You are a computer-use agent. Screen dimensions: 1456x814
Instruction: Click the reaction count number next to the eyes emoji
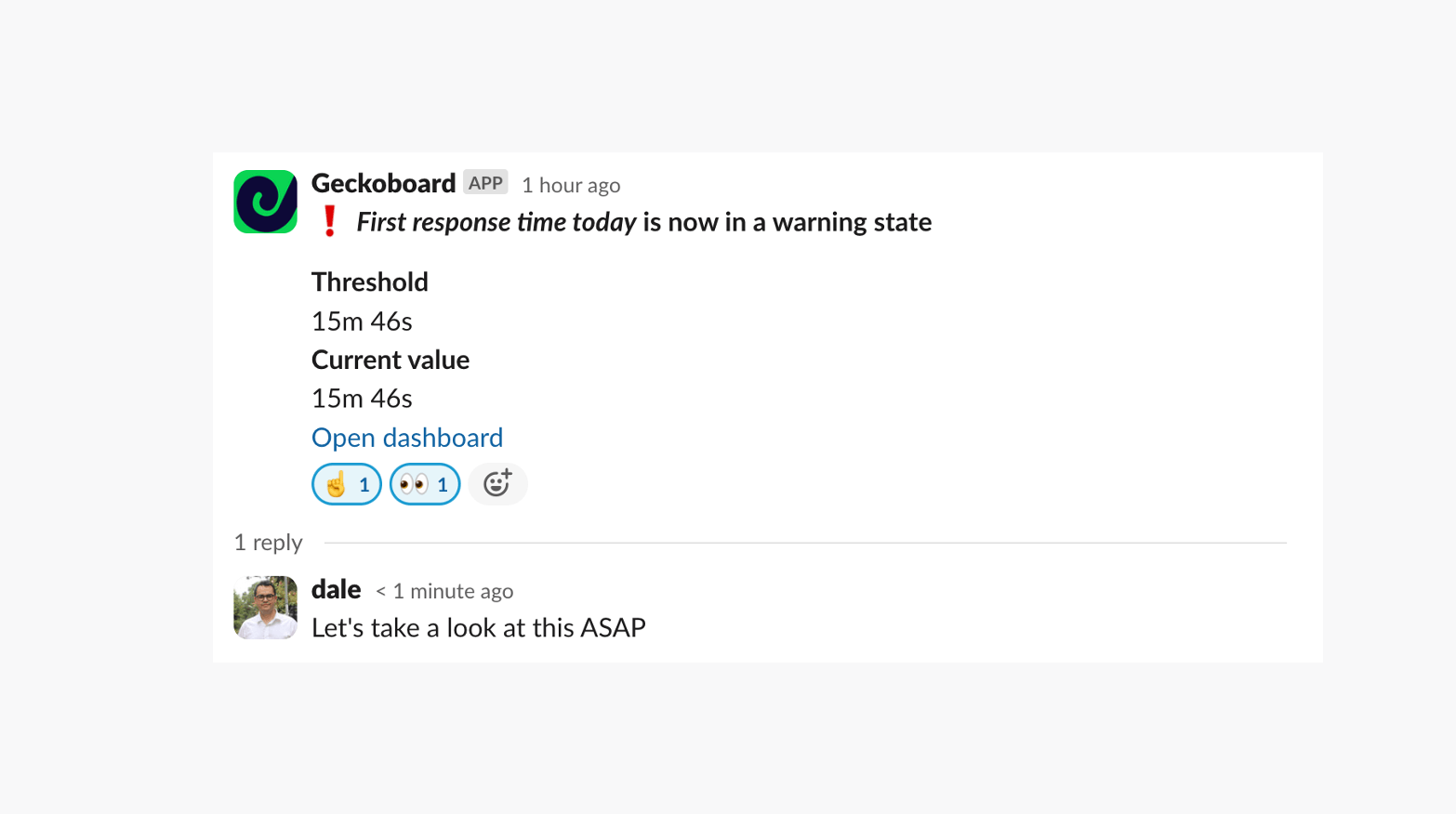pos(443,484)
